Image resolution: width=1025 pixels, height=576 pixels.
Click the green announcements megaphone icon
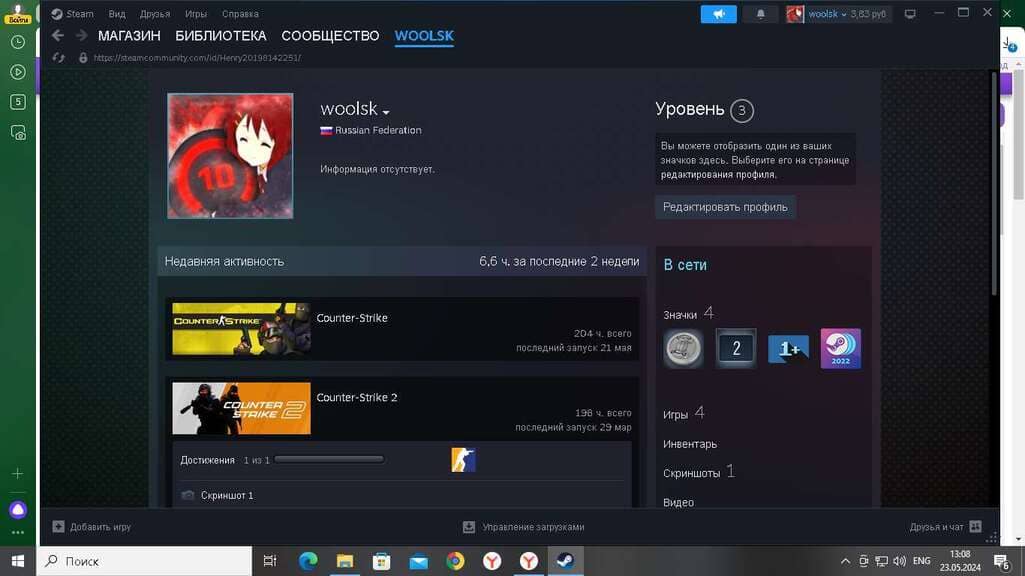(718, 14)
